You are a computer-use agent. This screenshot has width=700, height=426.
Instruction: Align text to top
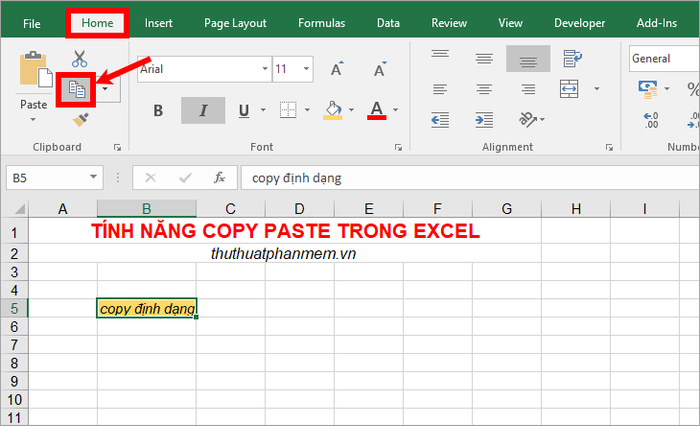pos(440,54)
